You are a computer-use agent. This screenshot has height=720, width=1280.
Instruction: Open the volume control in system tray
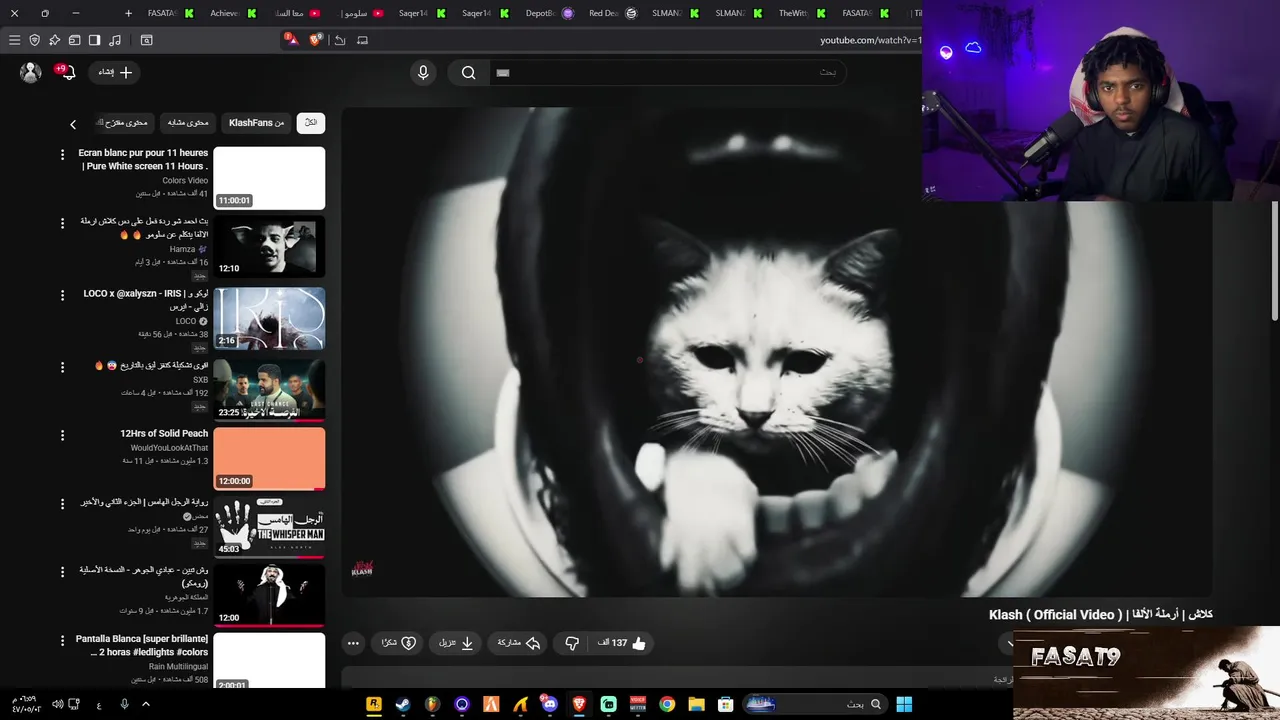click(x=58, y=704)
